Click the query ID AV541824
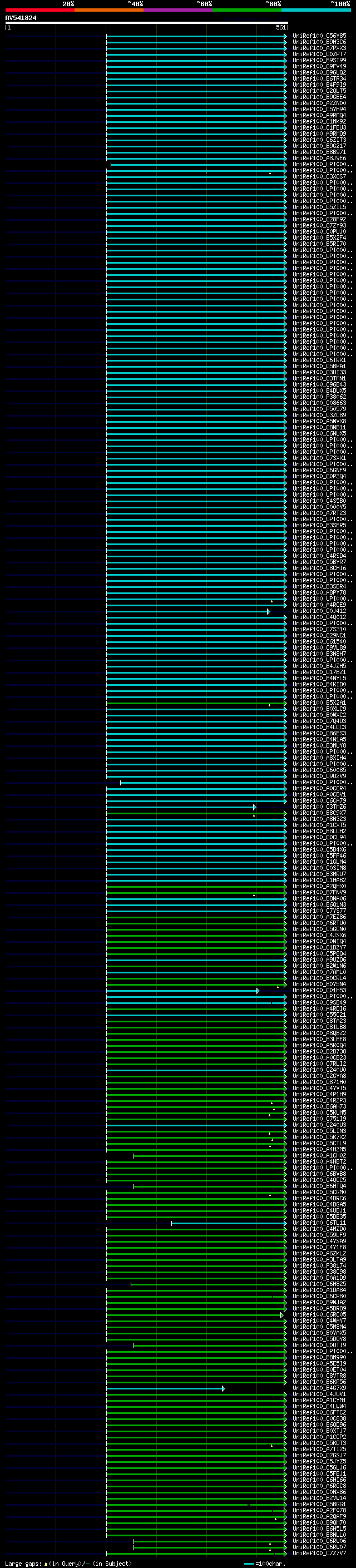The height and width of the screenshot is (1568, 356). [21, 18]
